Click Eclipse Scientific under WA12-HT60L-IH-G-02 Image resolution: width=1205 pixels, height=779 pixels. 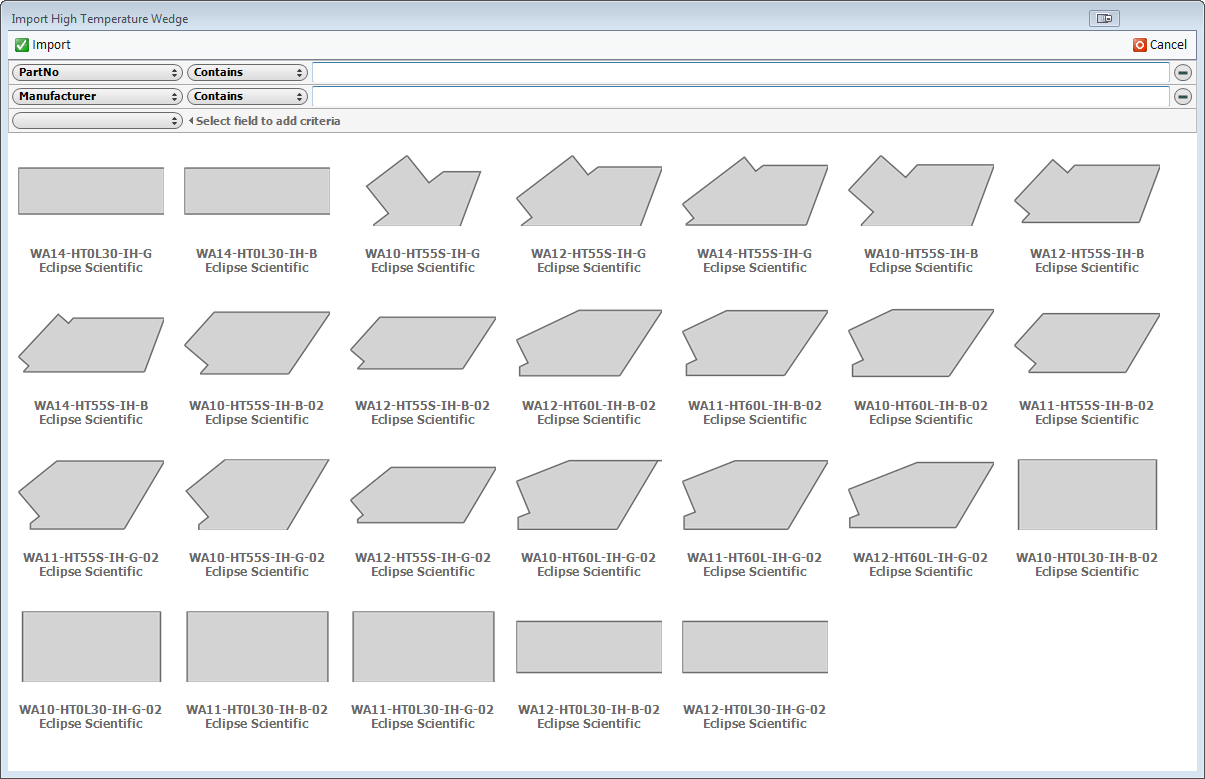pos(921,572)
